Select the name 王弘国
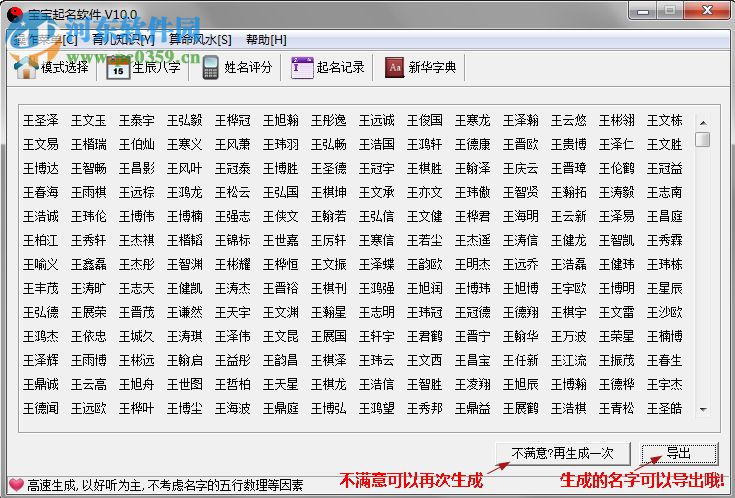The image size is (735, 498). tap(281, 192)
